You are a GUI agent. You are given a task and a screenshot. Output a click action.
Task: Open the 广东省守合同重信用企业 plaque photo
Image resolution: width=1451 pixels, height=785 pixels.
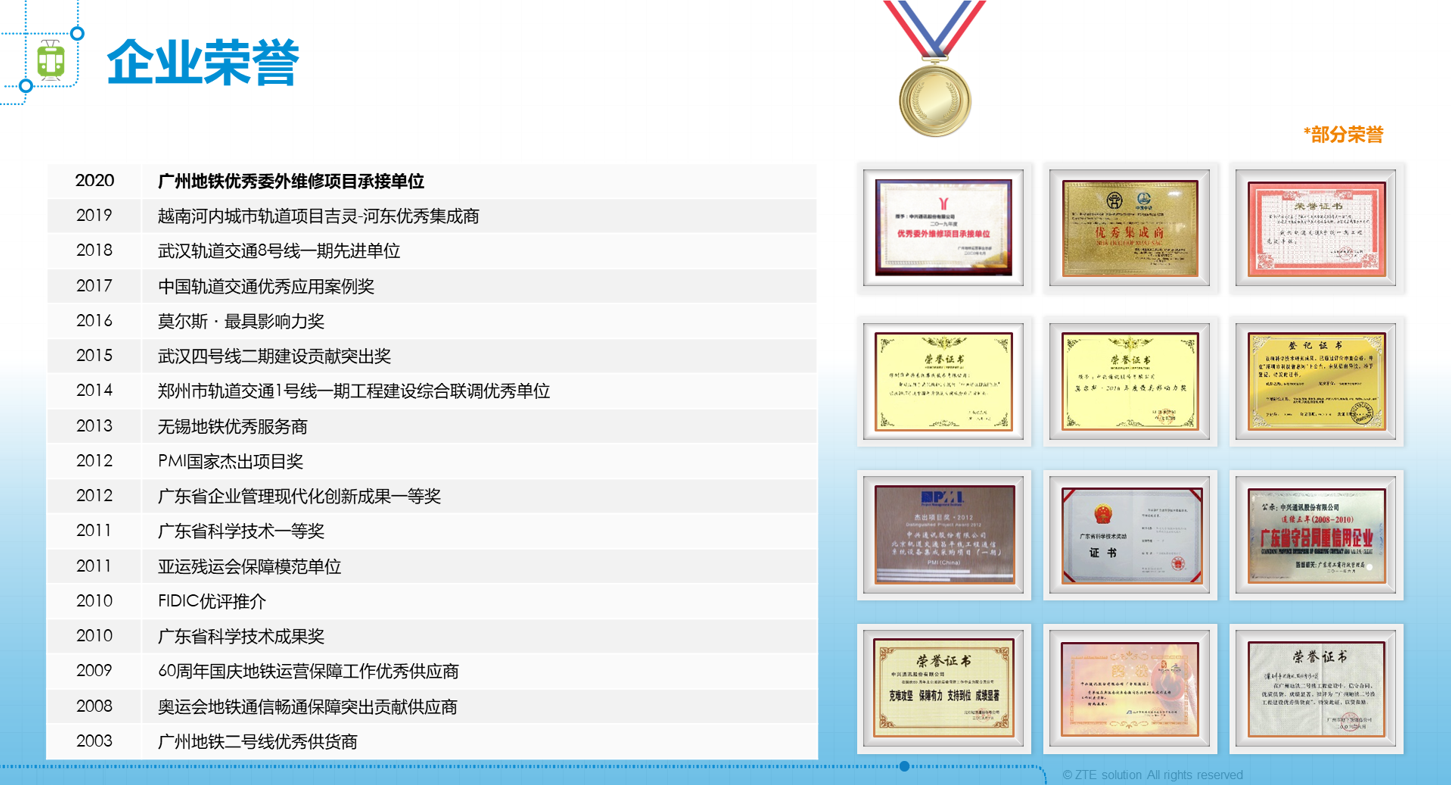point(1316,535)
